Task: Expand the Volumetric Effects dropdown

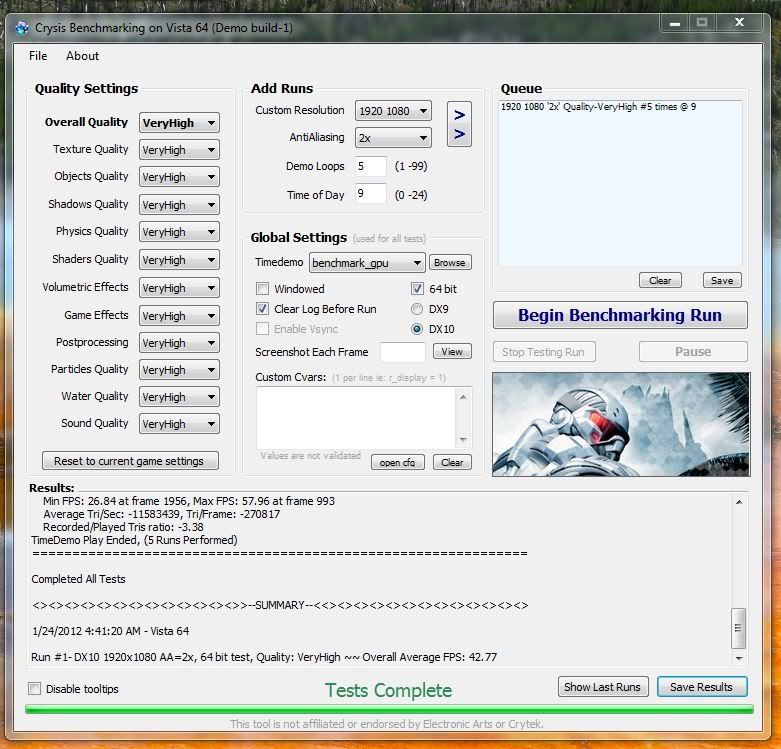Action: pos(179,288)
